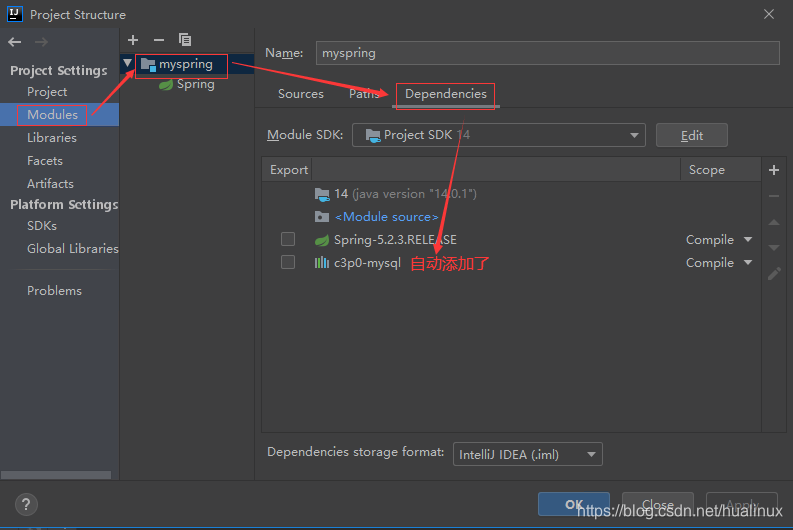Copy the selected module icon
The width and height of the screenshot is (793, 530).
tap(185, 39)
